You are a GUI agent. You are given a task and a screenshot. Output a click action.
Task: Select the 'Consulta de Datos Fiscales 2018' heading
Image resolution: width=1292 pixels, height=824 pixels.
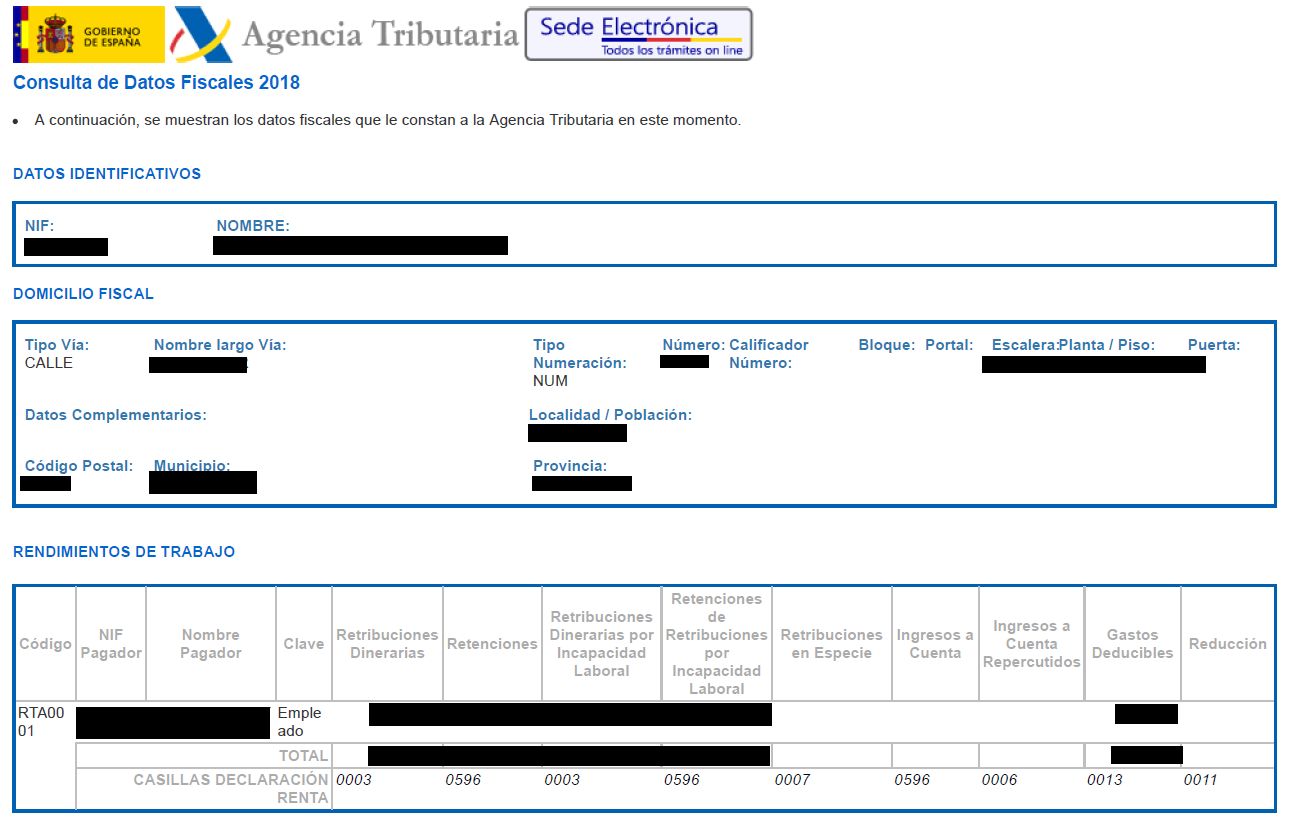(156, 83)
